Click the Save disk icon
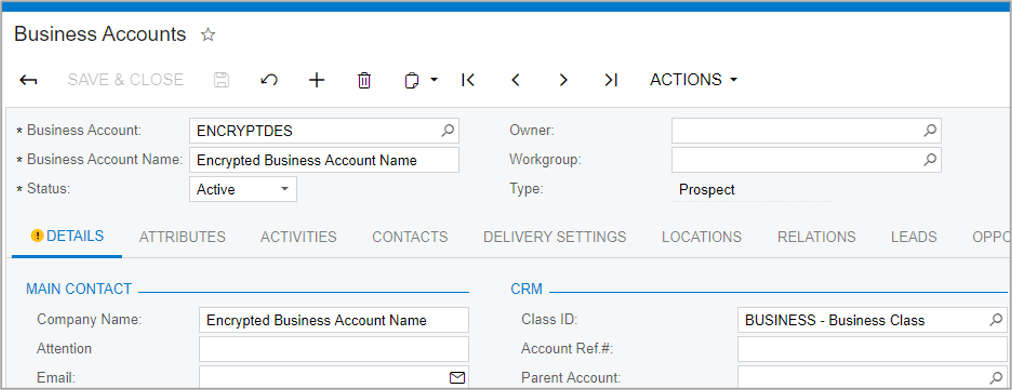1012x390 pixels. (221, 80)
